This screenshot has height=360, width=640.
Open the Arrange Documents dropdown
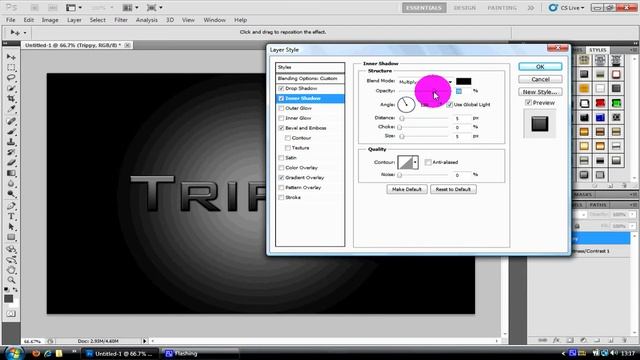pyautogui.click(x=131, y=8)
